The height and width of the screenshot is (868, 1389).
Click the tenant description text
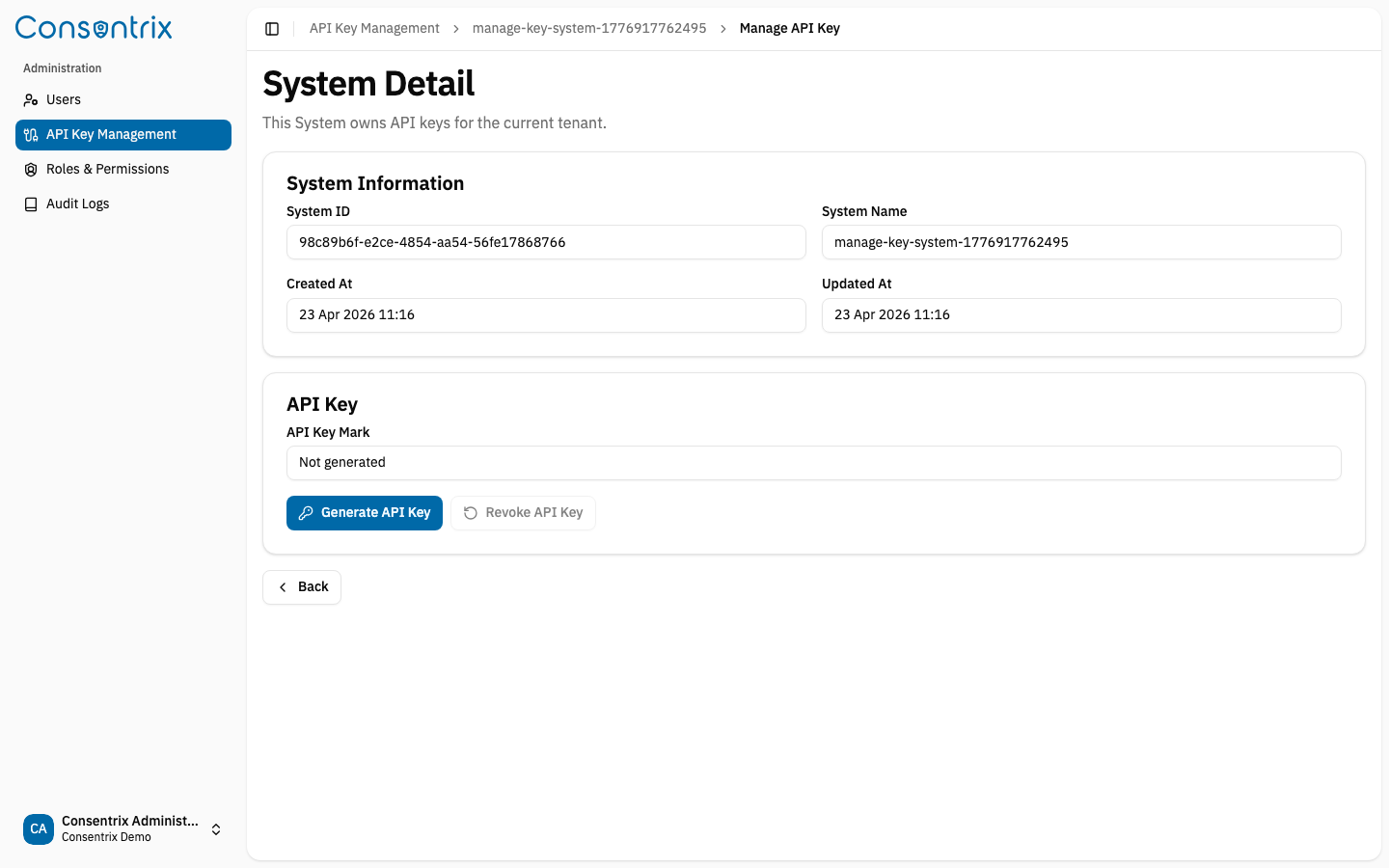[434, 123]
